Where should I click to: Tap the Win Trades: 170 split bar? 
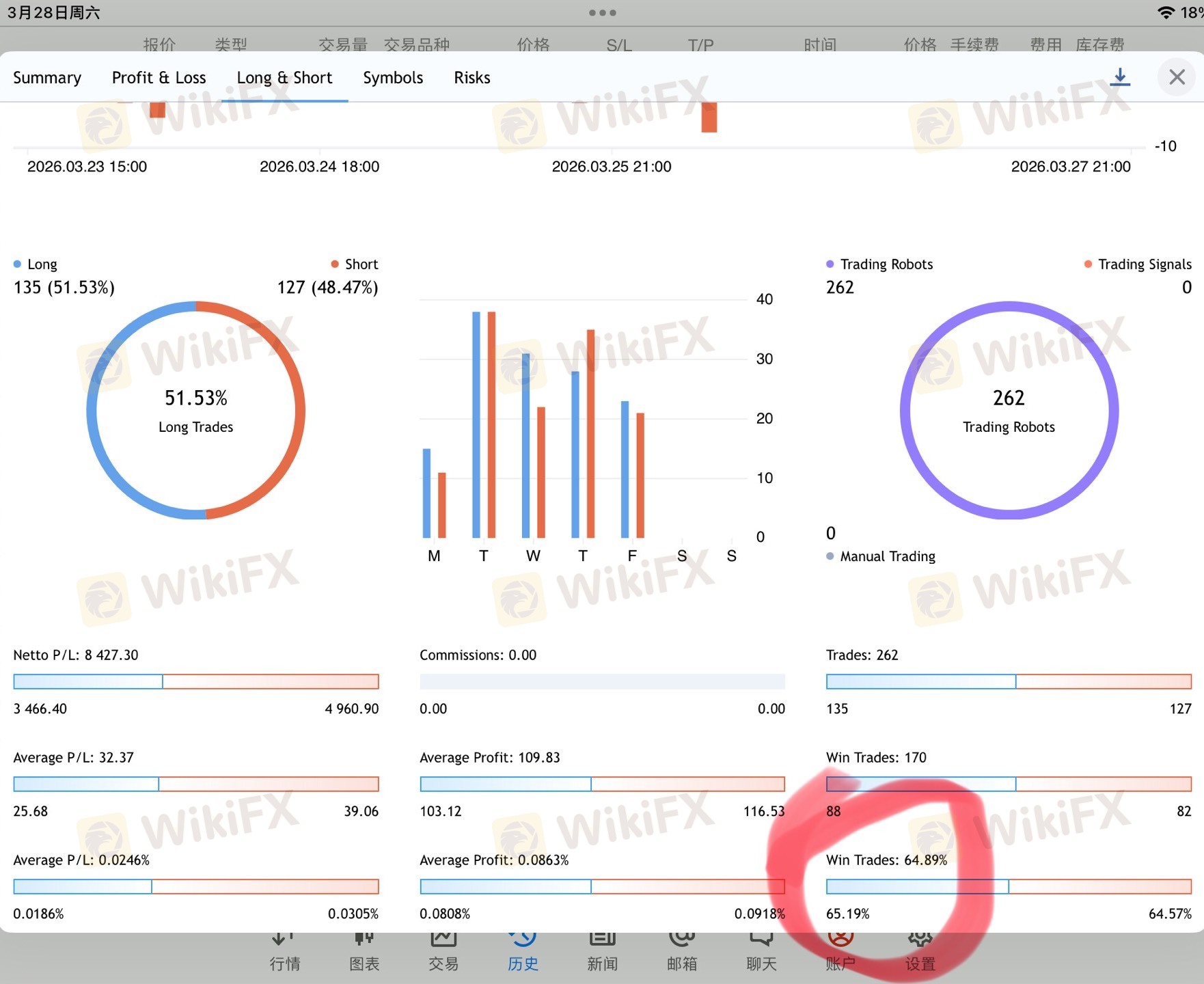(1009, 784)
